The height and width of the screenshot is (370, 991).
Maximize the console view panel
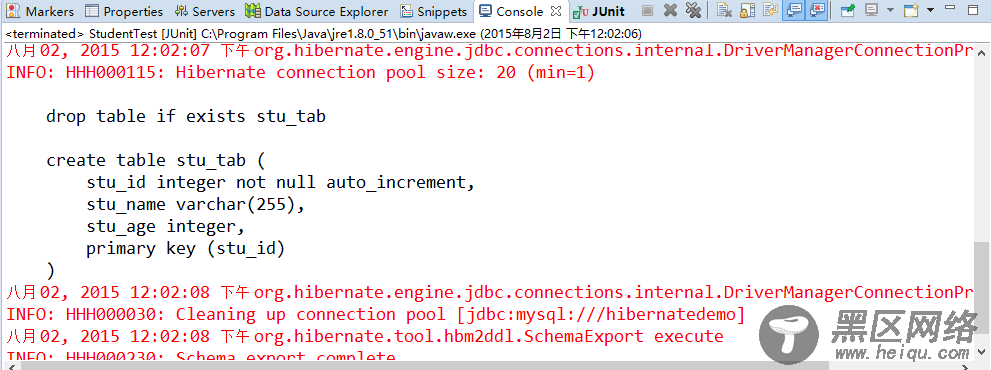tap(973, 10)
